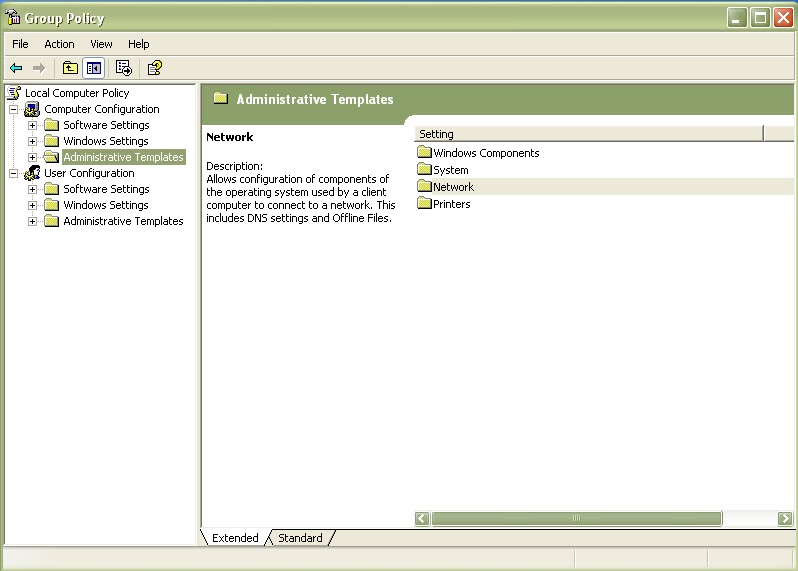Click the System folder icon in list
Image resolution: width=798 pixels, height=571 pixels.
click(x=424, y=169)
